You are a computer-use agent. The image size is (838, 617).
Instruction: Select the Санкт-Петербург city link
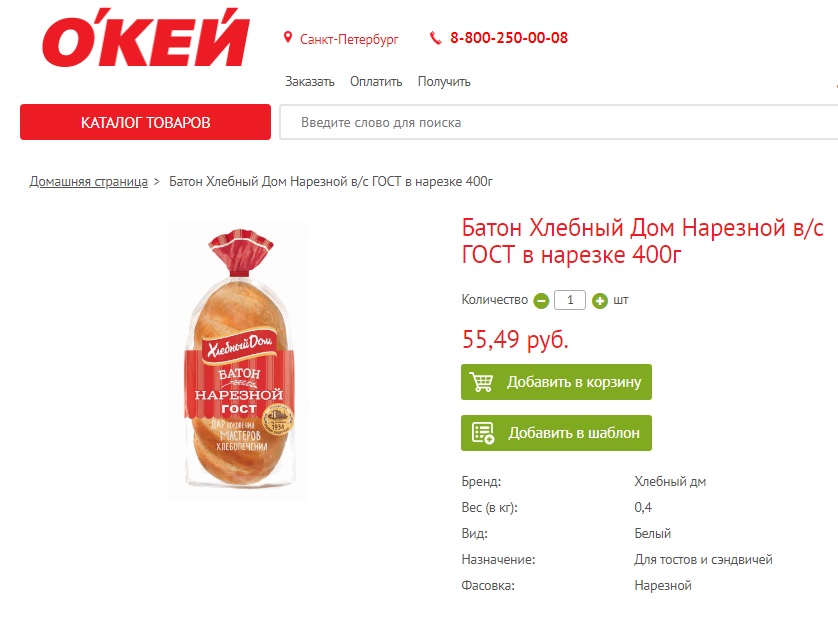pyautogui.click(x=349, y=40)
